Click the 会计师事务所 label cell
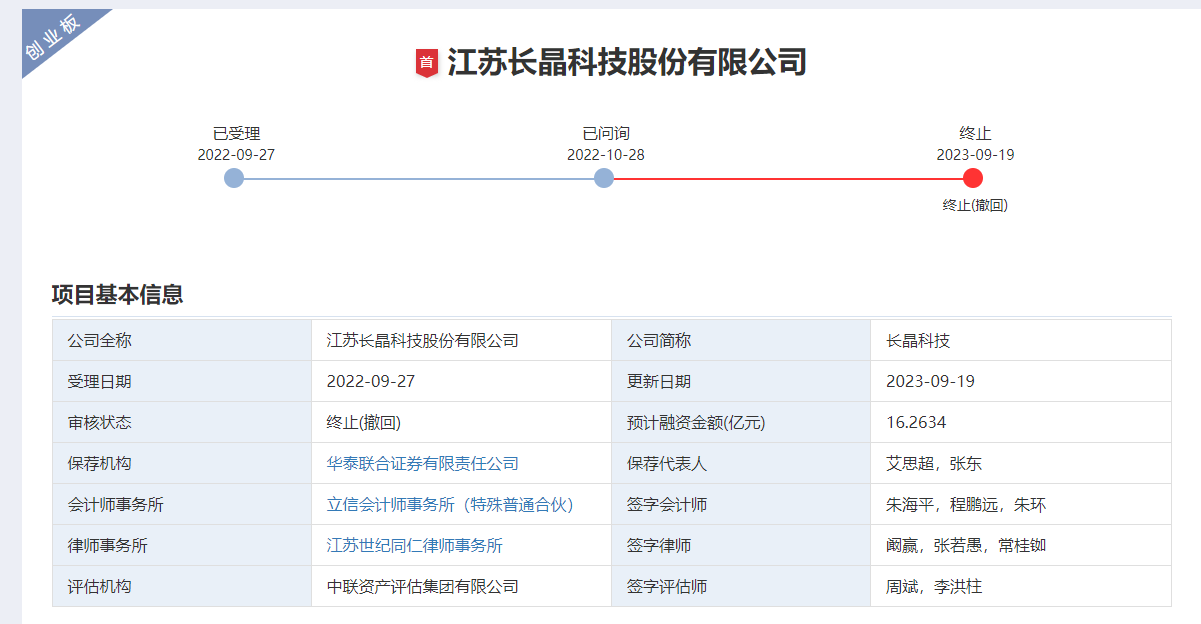The image size is (1201, 624). click(x=182, y=504)
